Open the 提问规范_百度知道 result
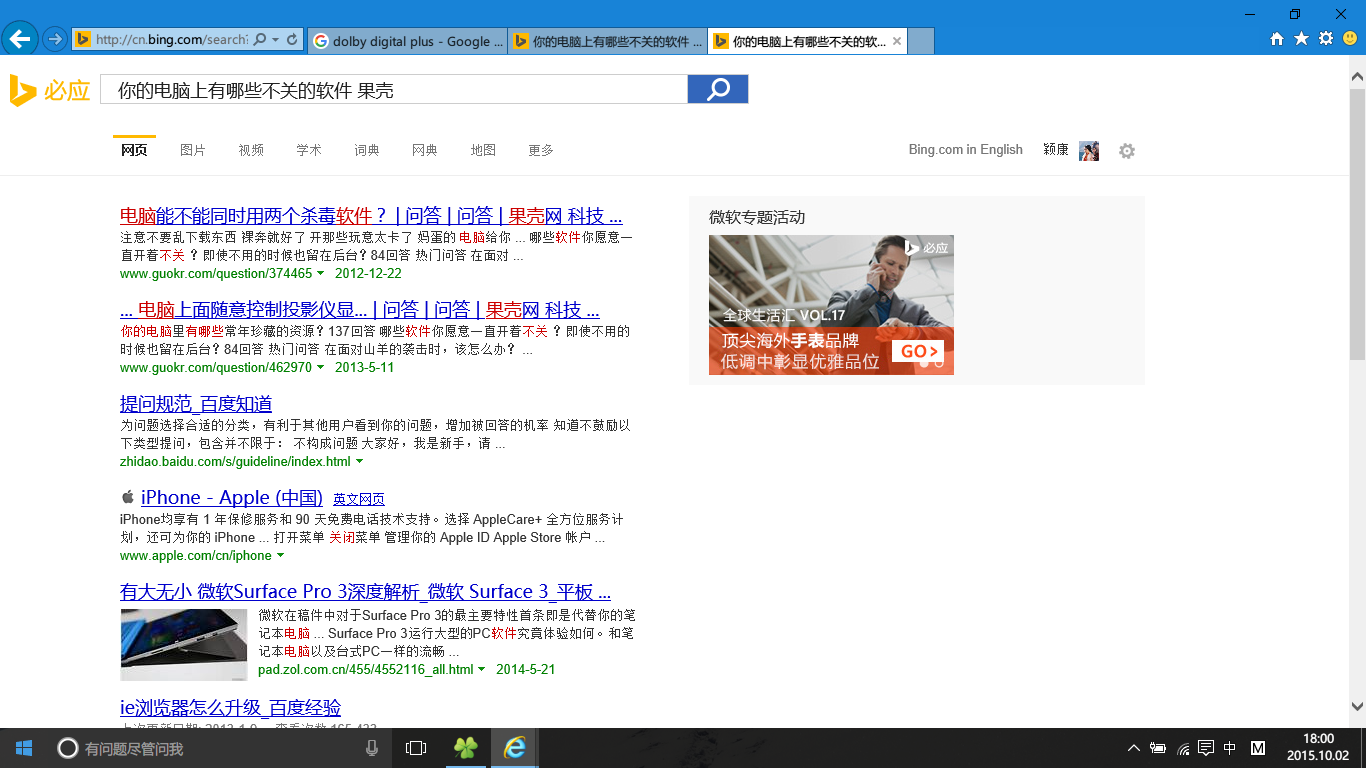 coord(196,404)
